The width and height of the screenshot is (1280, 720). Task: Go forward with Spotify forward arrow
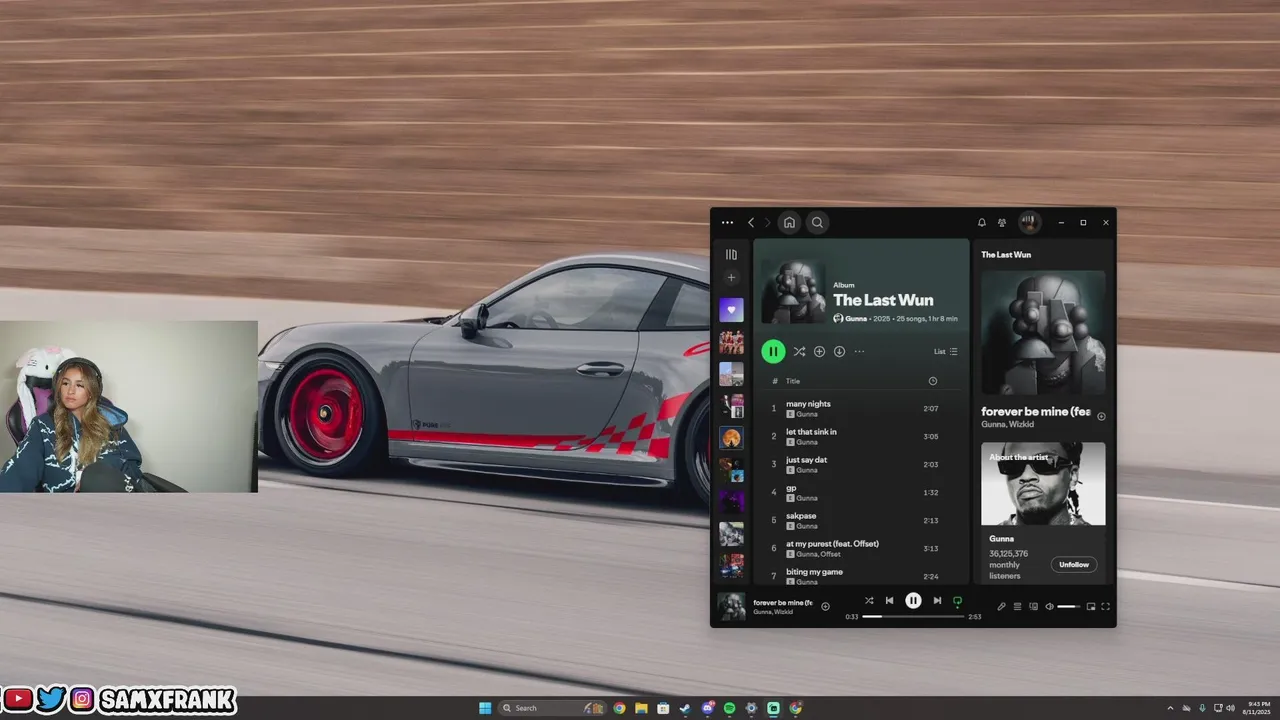tap(767, 223)
